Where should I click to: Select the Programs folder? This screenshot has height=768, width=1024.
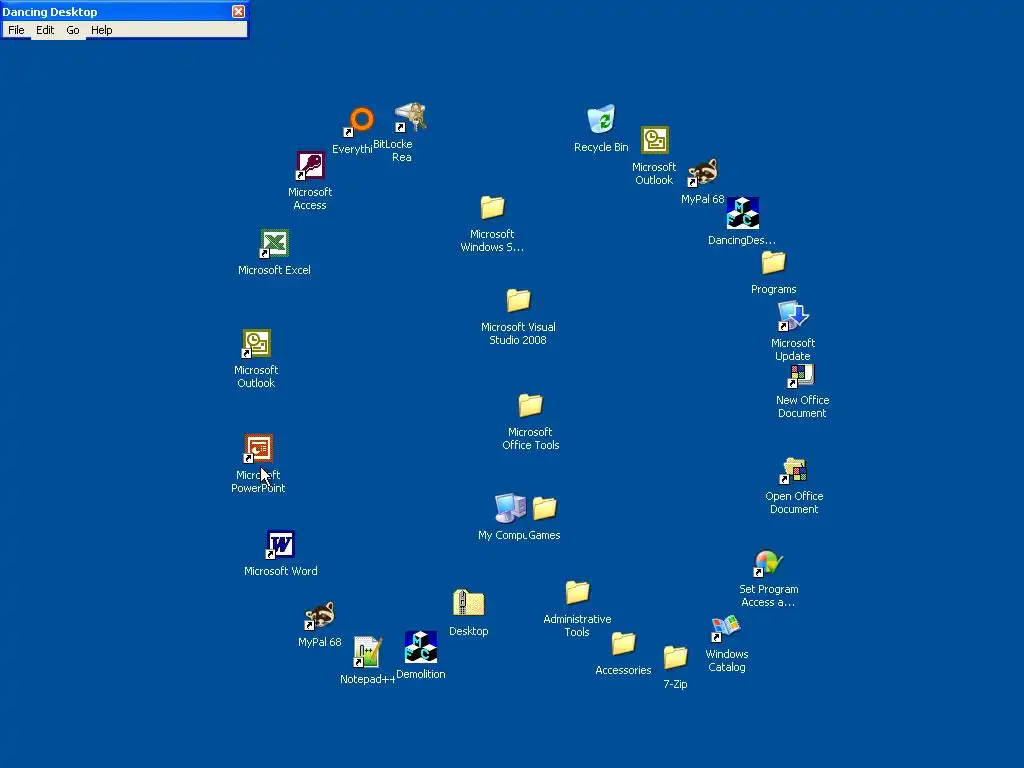click(x=773, y=263)
